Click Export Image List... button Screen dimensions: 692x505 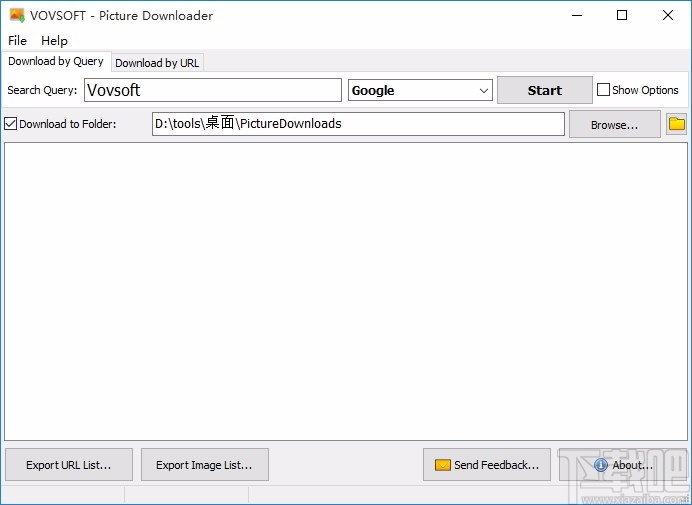[204, 465]
